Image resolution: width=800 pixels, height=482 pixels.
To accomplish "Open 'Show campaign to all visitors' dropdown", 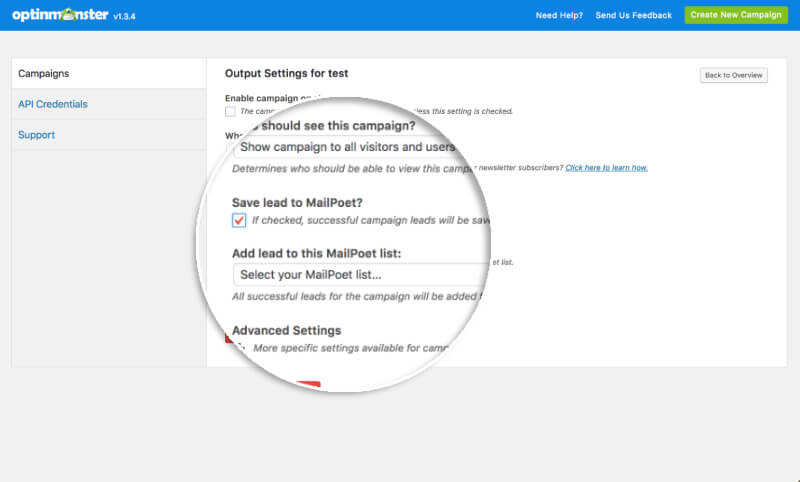I will pos(347,147).
